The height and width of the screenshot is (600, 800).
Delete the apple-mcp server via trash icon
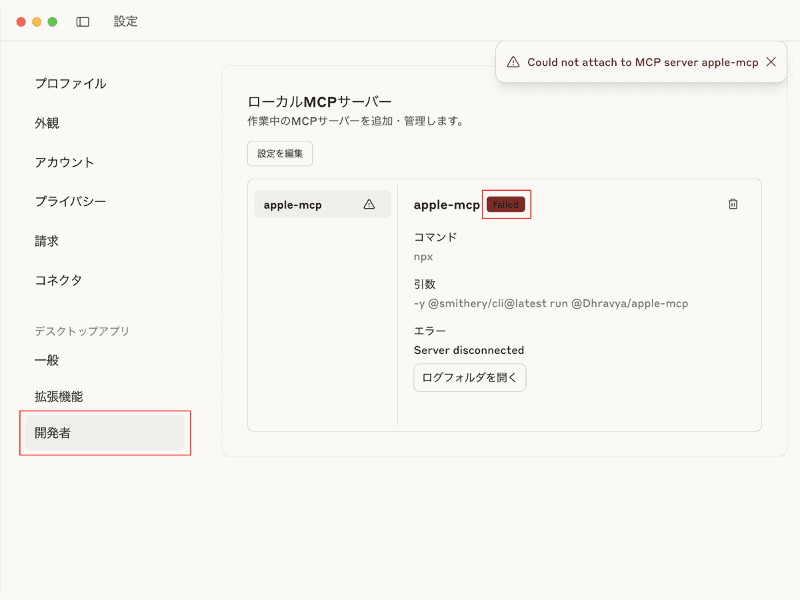coord(732,204)
